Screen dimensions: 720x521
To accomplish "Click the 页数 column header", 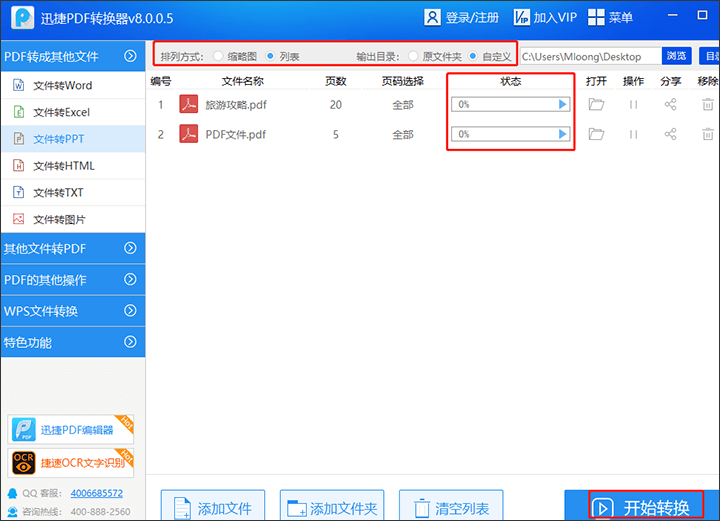I will click(336, 81).
